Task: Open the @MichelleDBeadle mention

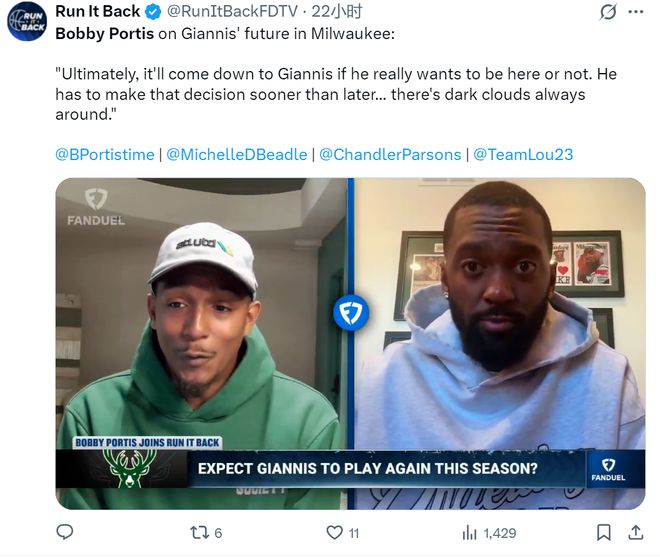Action: pyautogui.click(x=237, y=154)
